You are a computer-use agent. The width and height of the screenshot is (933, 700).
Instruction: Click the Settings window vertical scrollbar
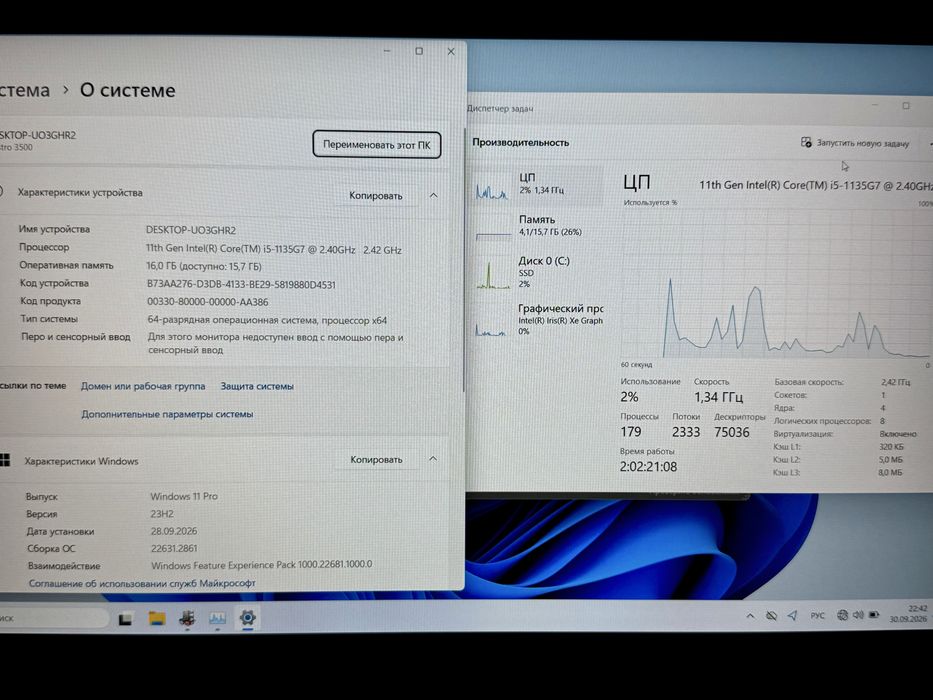pos(464,259)
